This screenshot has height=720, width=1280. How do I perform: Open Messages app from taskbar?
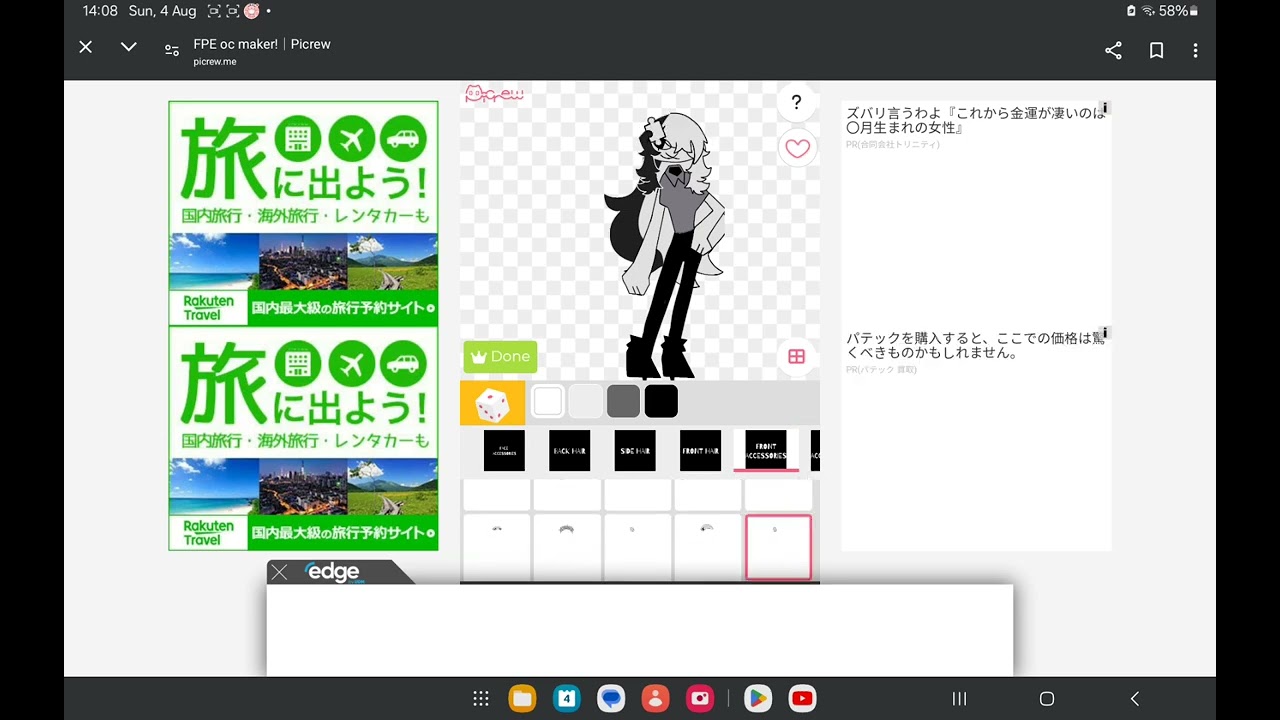[611, 699]
